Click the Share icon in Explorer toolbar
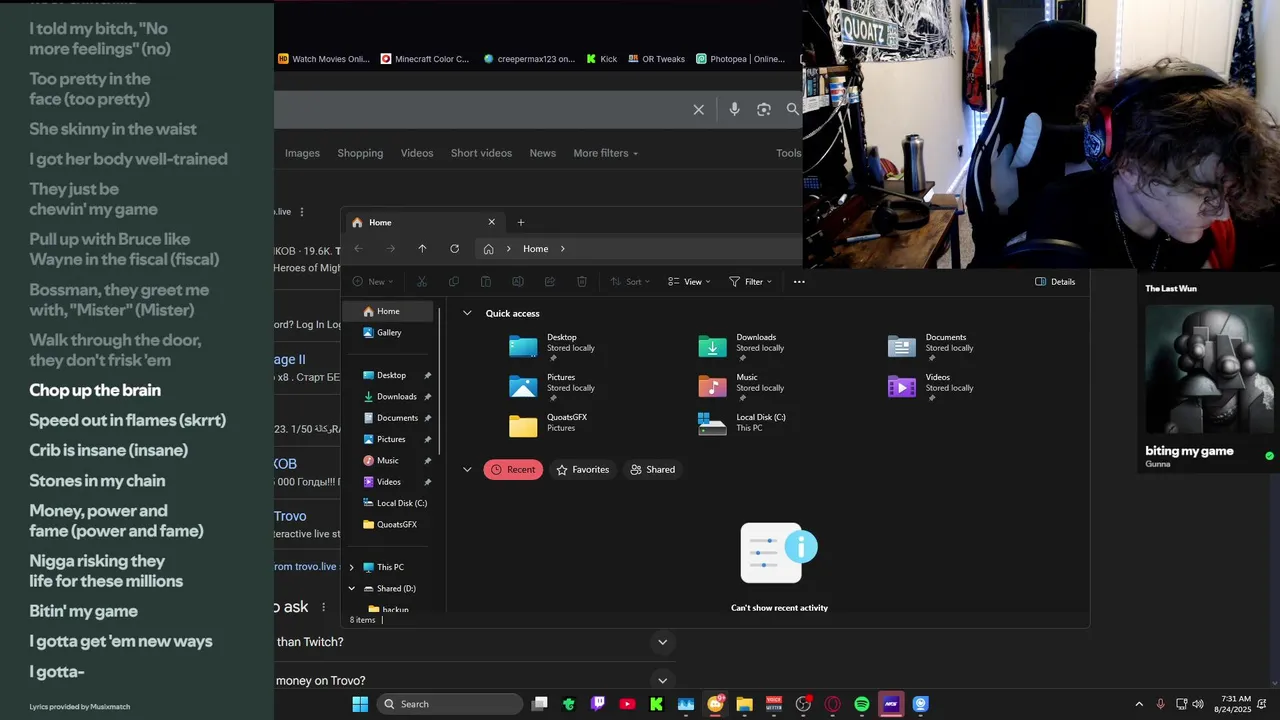Image resolution: width=1280 pixels, height=720 pixels. click(x=550, y=282)
